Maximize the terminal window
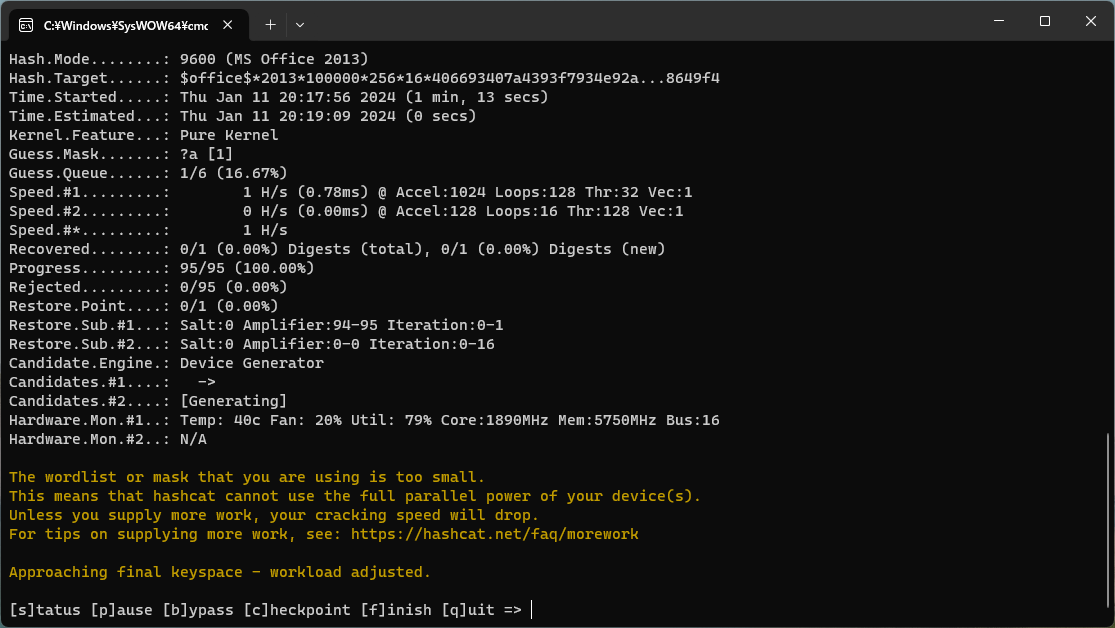 1044,21
